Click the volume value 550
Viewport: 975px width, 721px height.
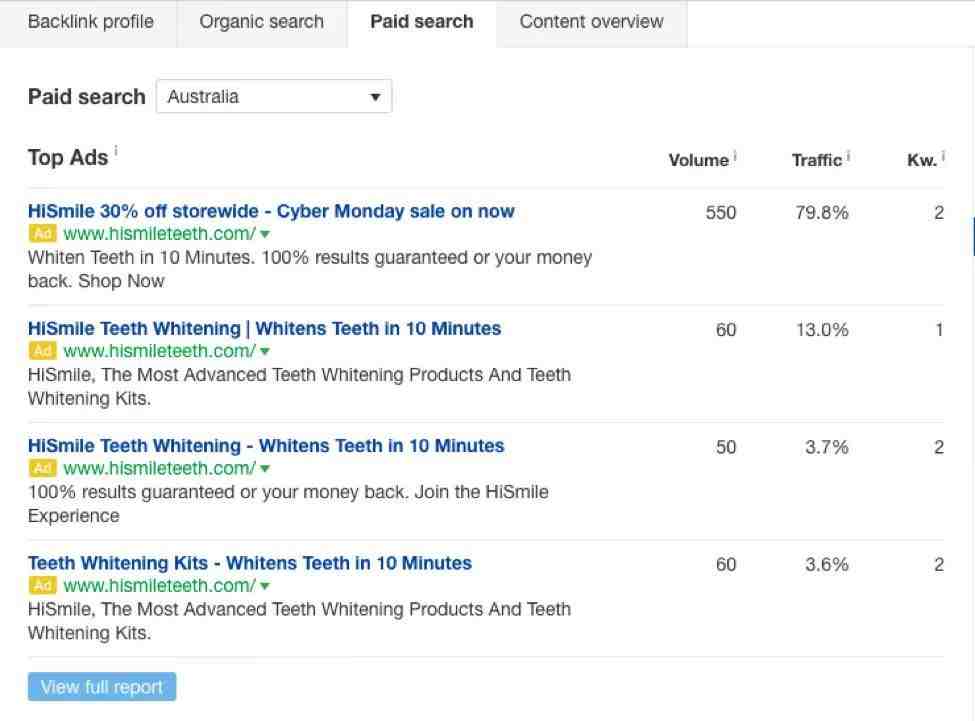coord(721,213)
